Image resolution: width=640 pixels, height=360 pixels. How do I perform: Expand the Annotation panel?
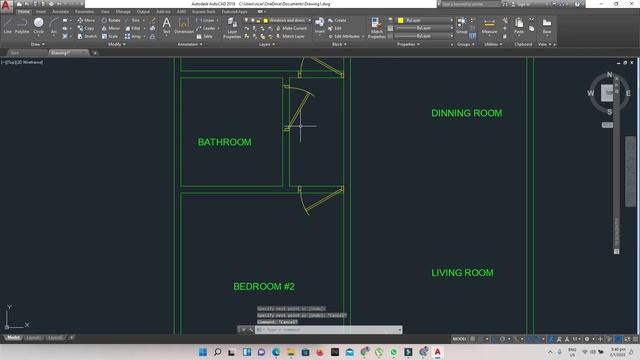190,44
